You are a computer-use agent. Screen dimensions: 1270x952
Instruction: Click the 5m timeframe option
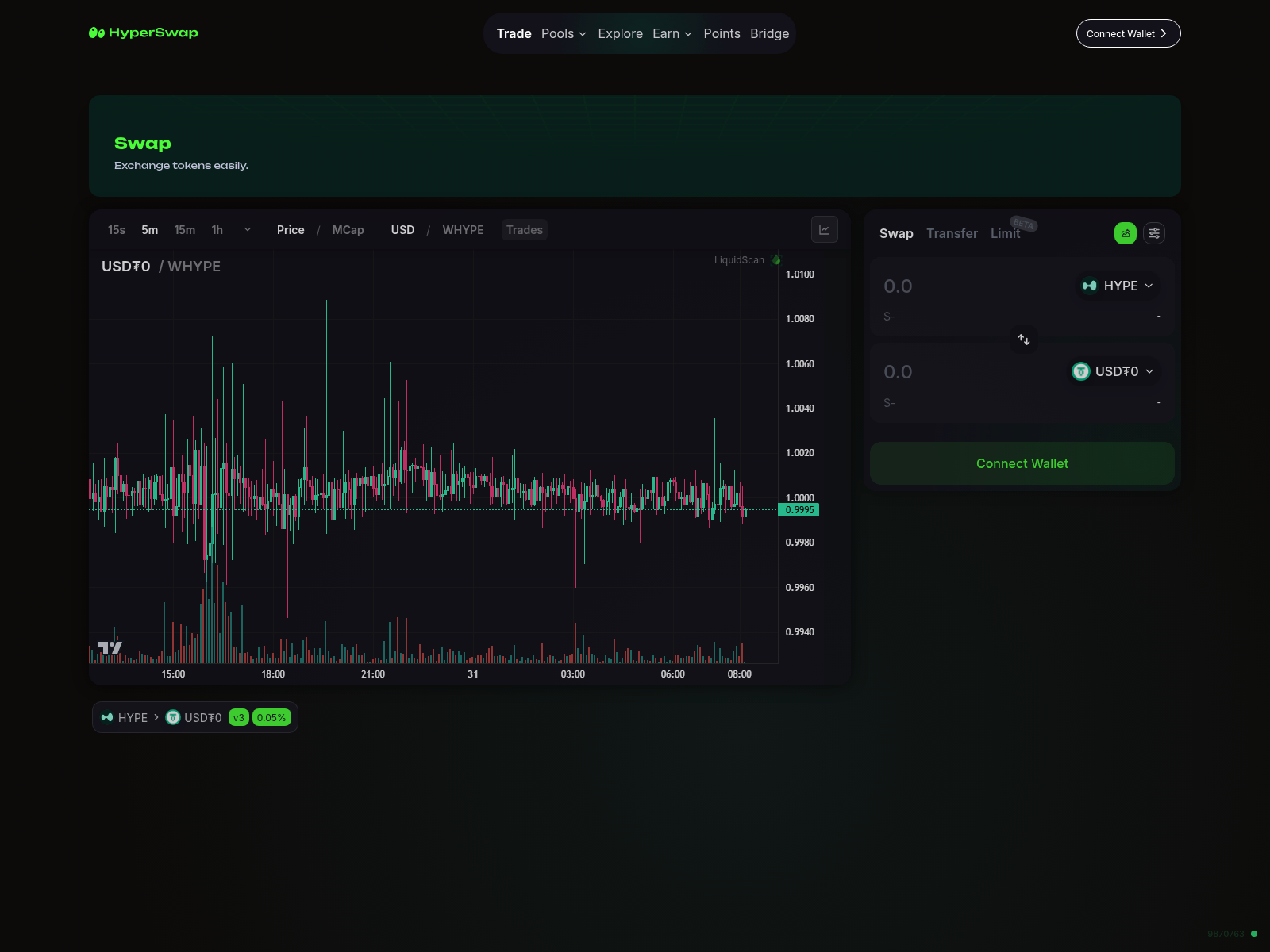pos(150,230)
